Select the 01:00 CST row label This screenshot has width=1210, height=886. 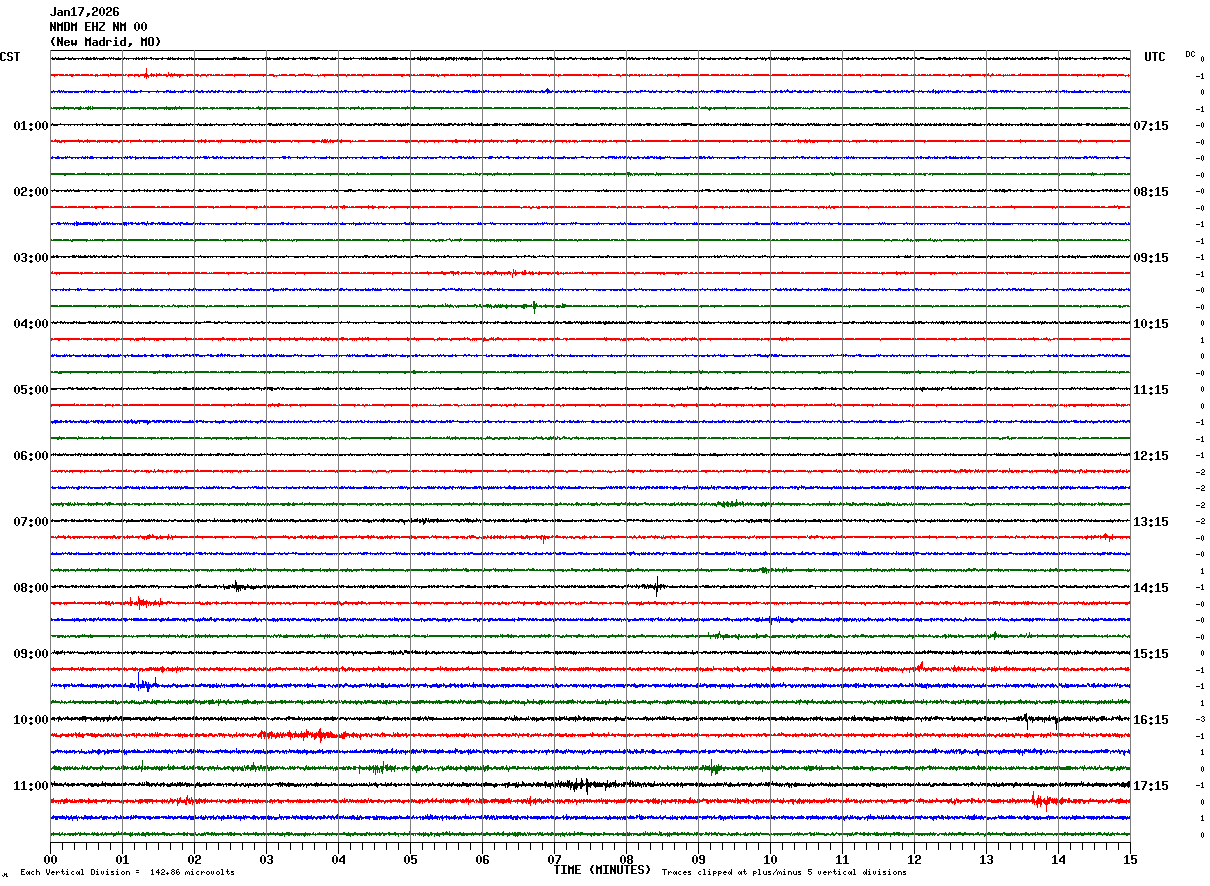click(x=31, y=125)
